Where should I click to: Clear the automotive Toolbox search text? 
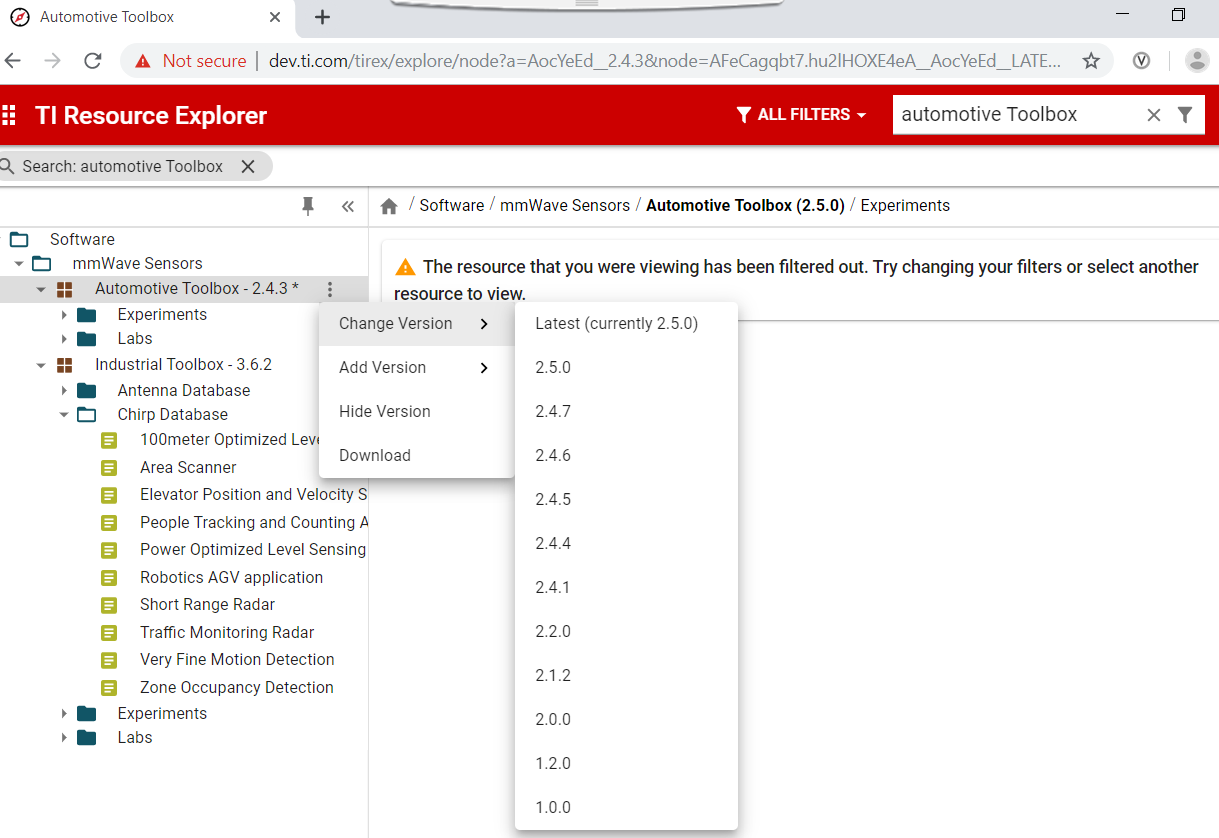tap(1153, 115)
